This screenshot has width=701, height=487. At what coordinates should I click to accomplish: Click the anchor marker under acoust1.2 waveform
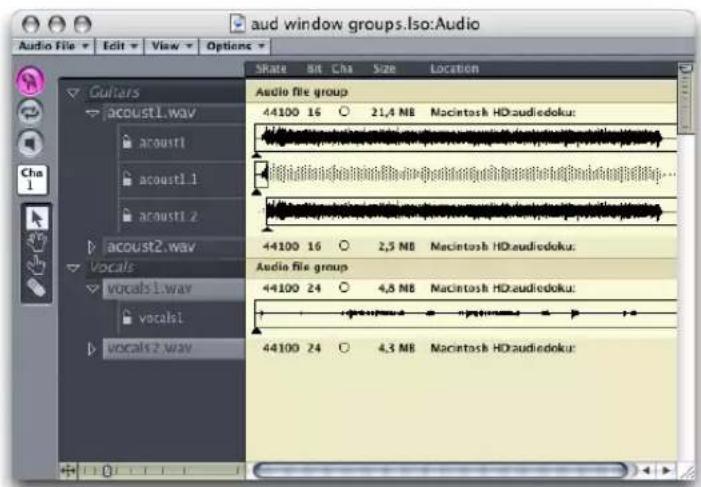point(267,229)
